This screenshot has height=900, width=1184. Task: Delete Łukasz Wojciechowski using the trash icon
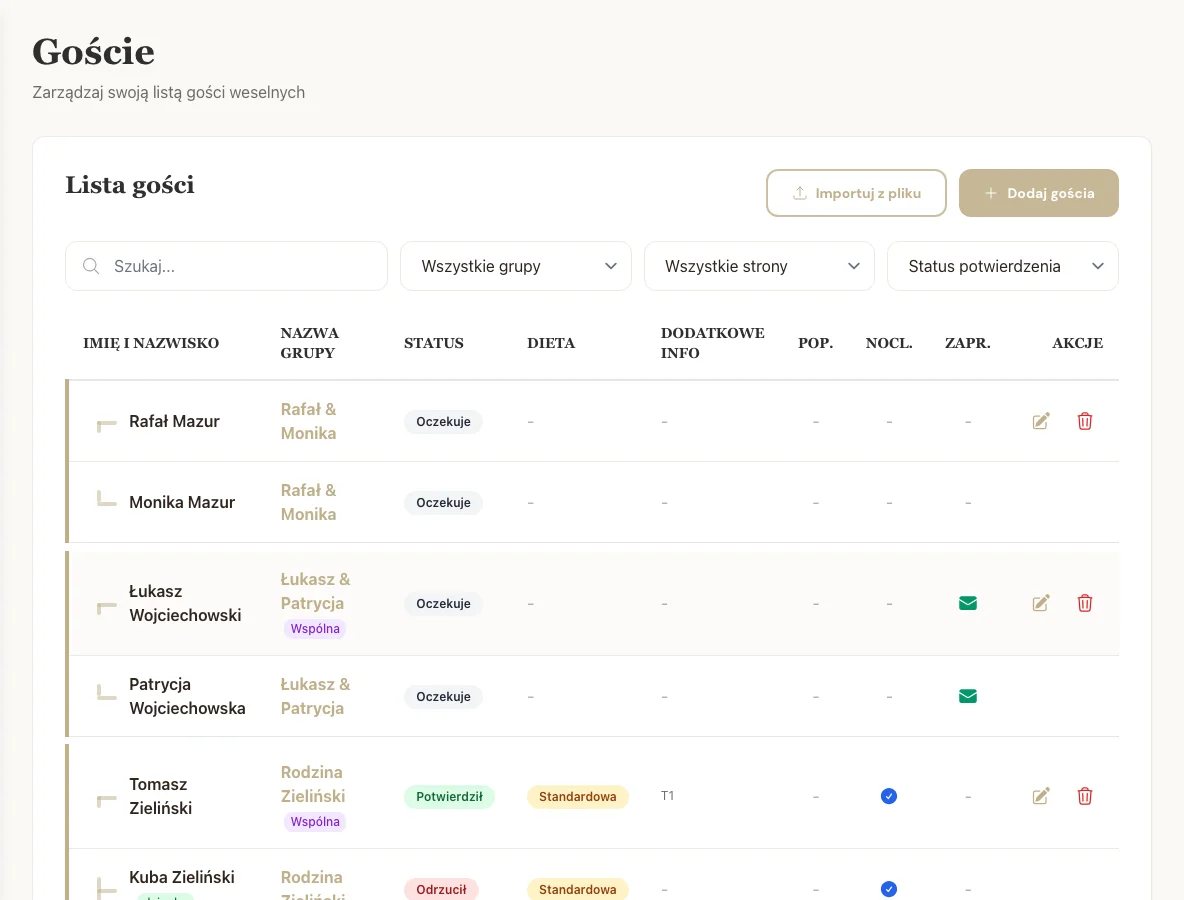(x=1085, y=603)
